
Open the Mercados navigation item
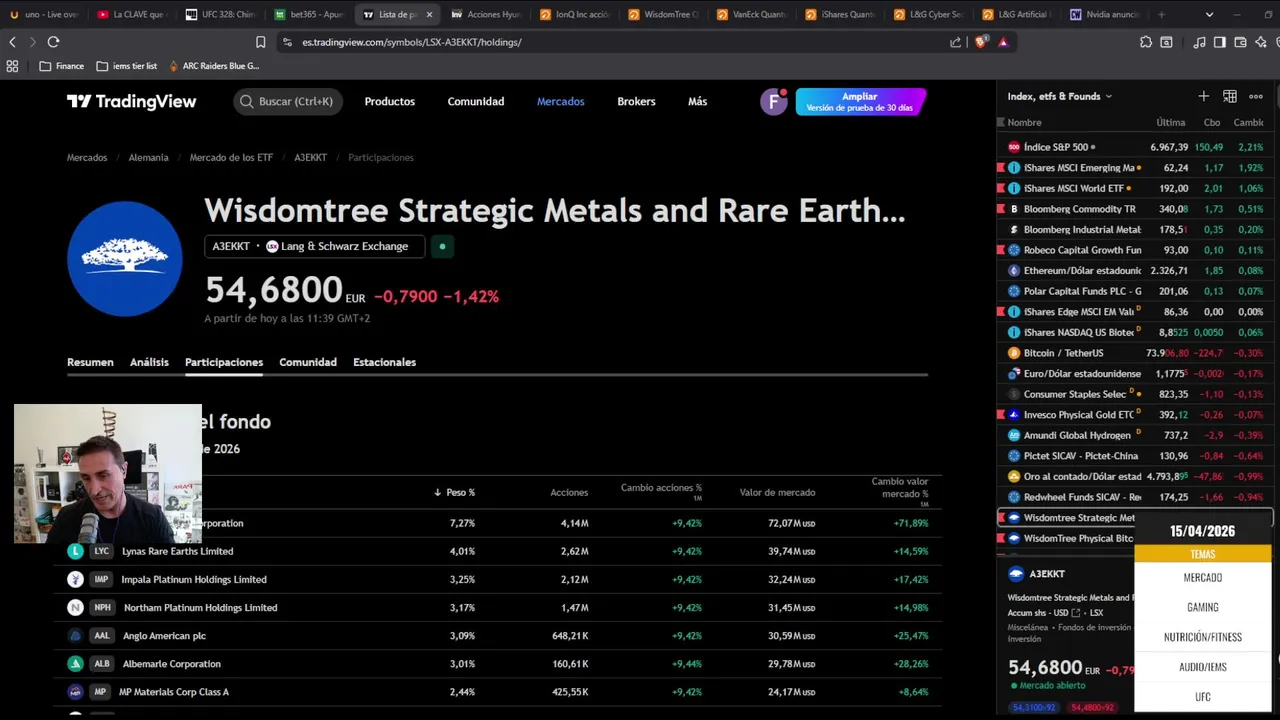click(560, 102)
